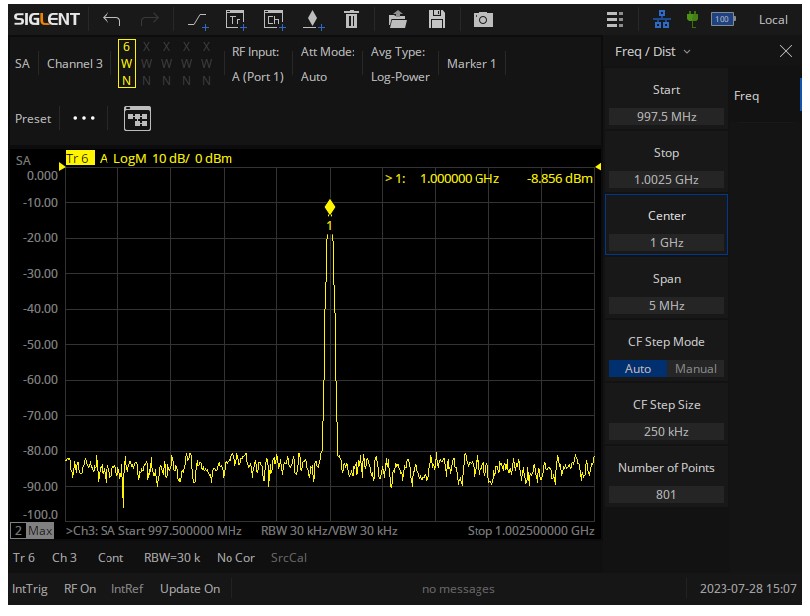Click the Marker 1 button
Image resolution: width=810 pixels, height=616 pixels.
pyautogui.click(x=471, y=64)
